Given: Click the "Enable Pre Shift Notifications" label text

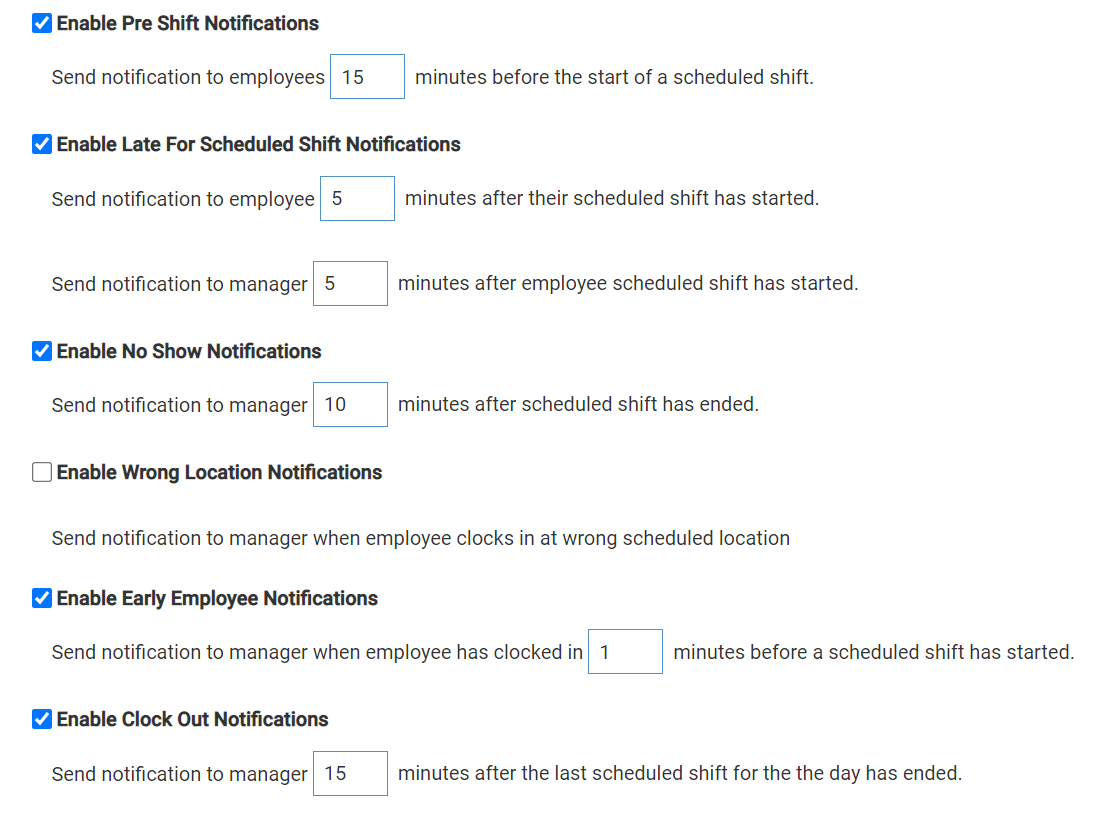Looking at the screenshot, I should click(x=188, y=23).
